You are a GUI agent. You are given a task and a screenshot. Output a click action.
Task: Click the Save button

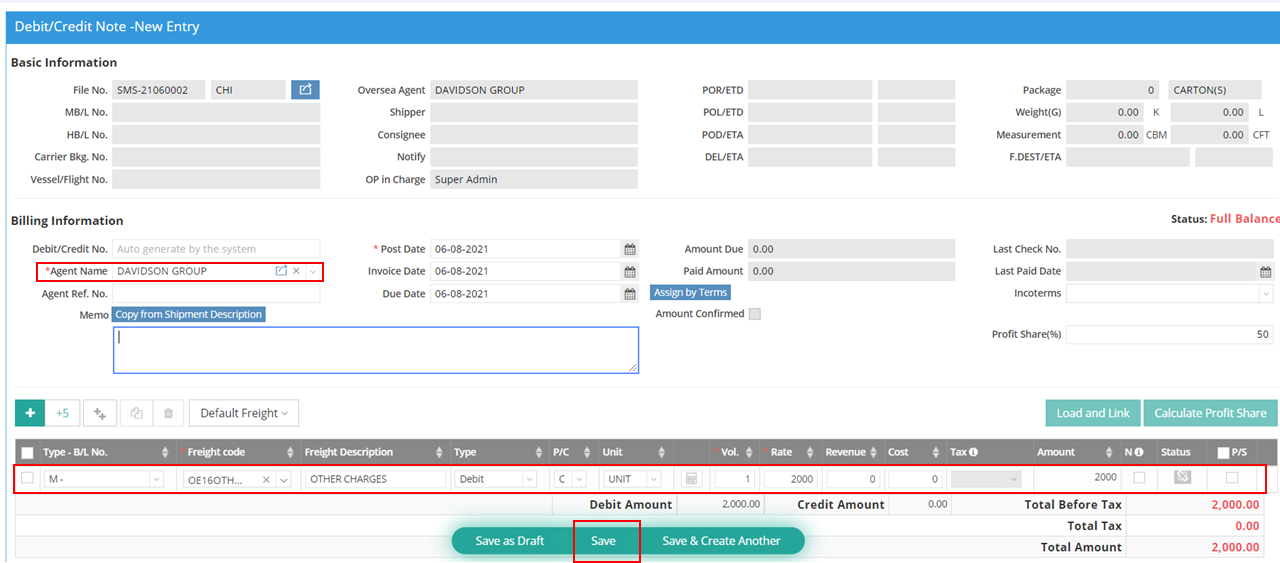pos(603,541)
